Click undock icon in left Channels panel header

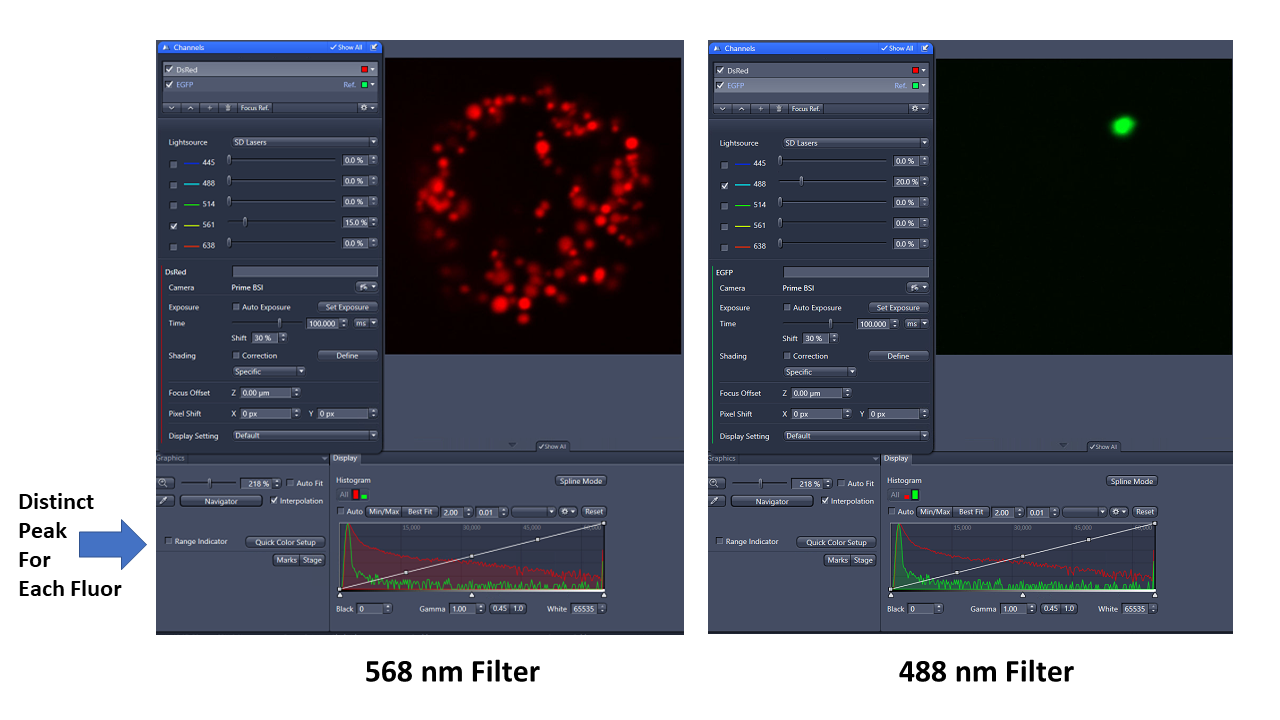[373, 47]
